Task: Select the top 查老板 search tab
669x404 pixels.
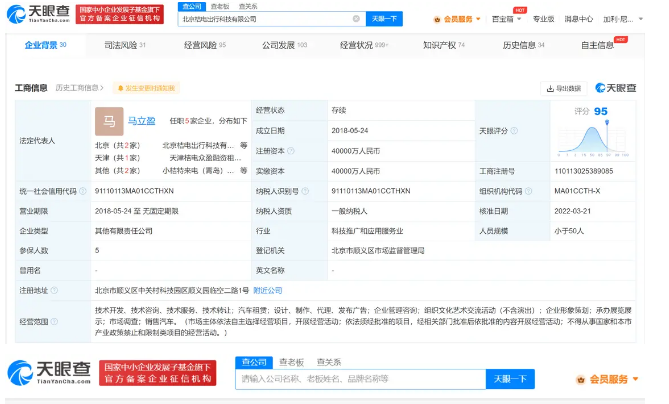Action: [x=220, y=6]
